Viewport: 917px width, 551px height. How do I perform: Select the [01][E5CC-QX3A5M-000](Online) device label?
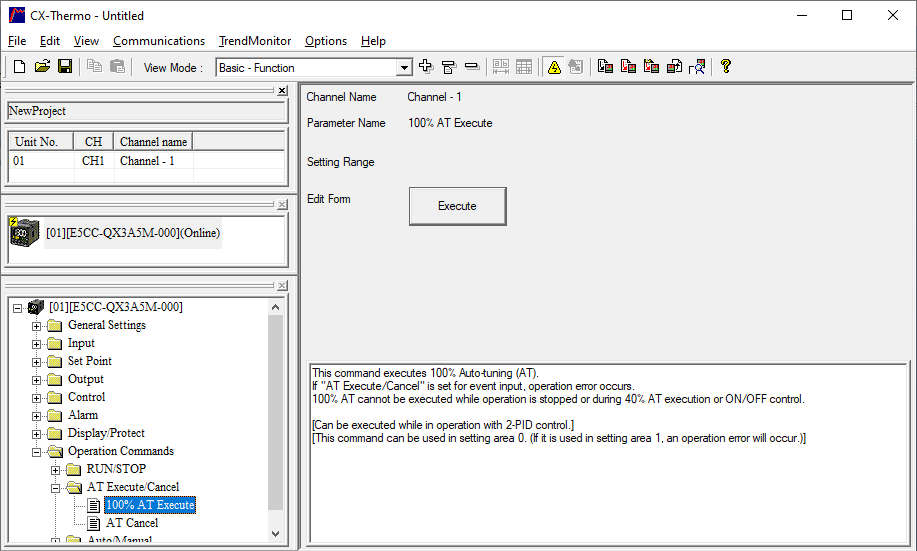pos(133,233)
